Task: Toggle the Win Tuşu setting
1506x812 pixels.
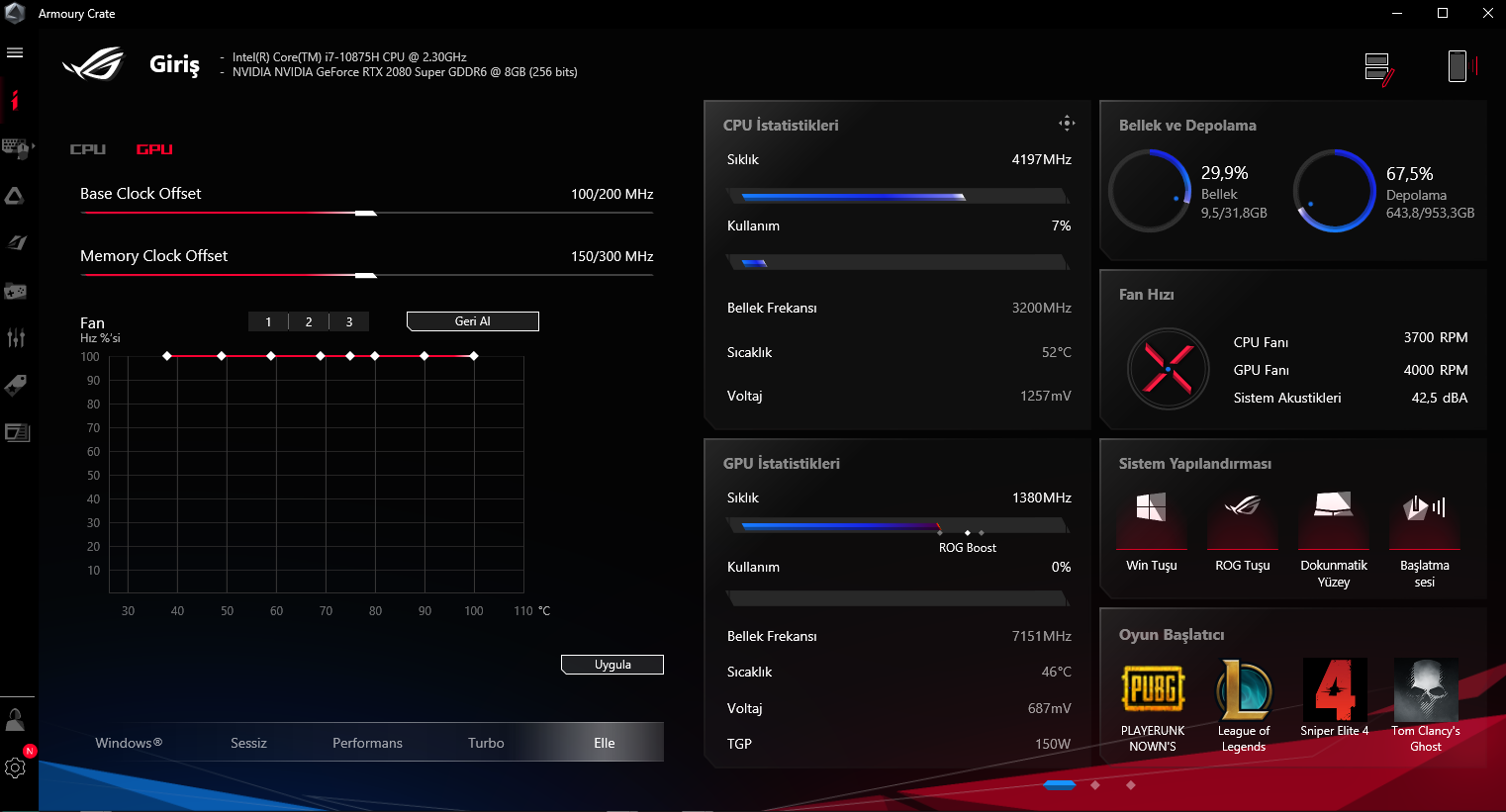Action: coord(1152,532)
